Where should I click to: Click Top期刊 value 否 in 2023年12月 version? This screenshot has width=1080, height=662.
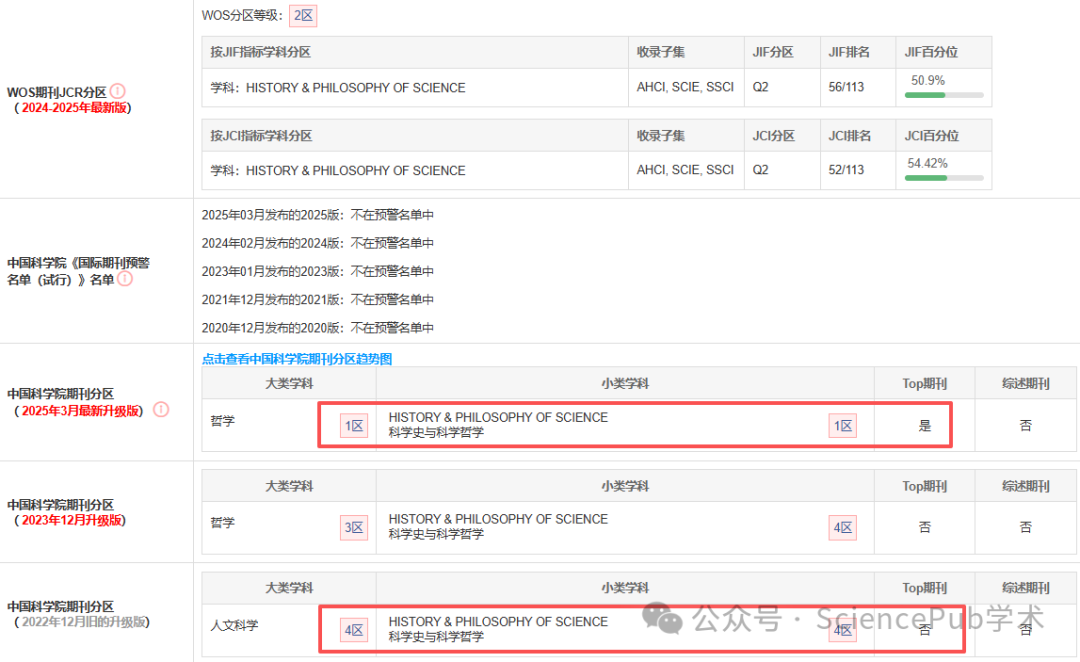tap(924, 528)
